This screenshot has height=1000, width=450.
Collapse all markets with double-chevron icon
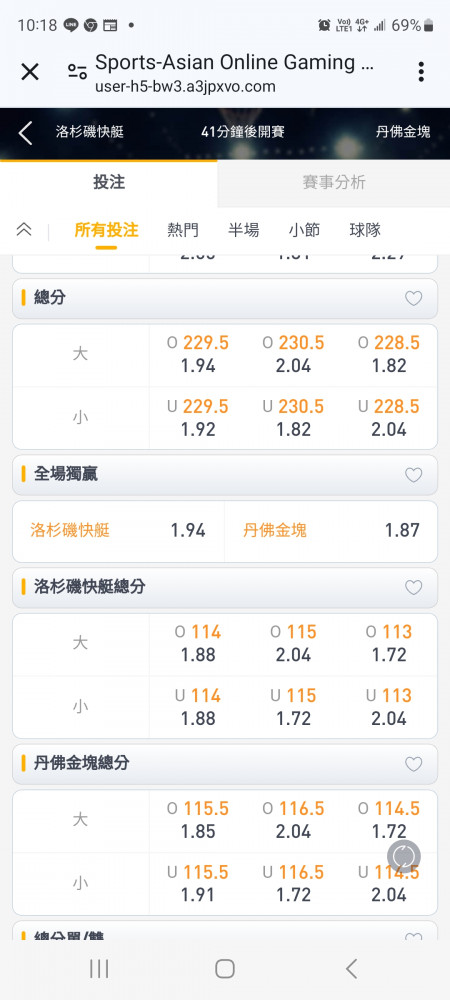tap(24, 230)
